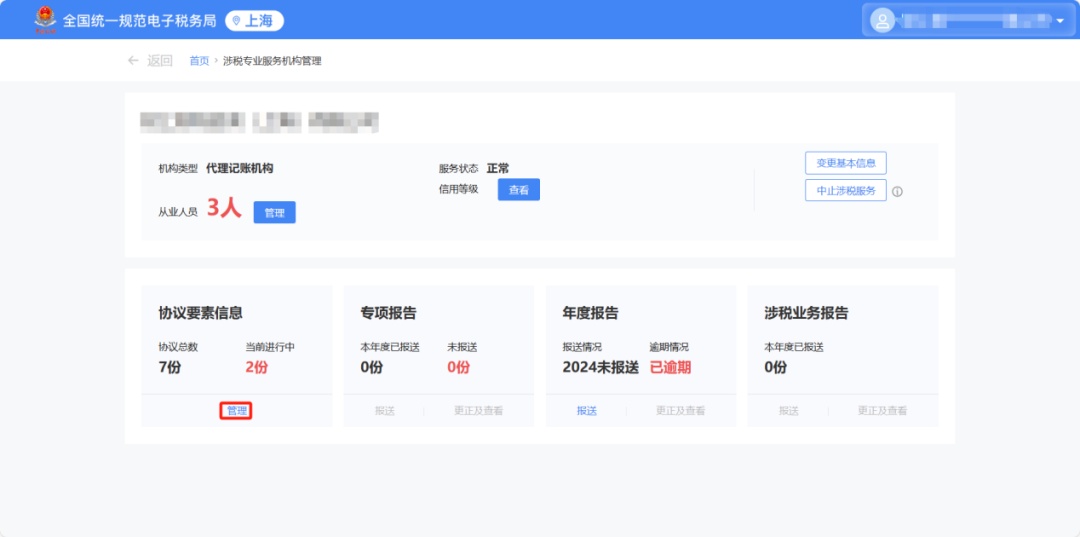Go to 首页 in the breadcrumb
Viewport: 1080px width, 537px height.
point(199,61)
